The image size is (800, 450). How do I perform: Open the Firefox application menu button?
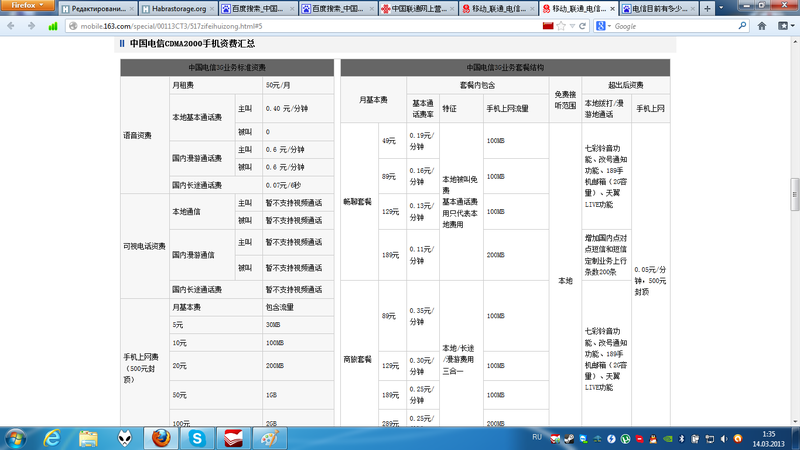27,5
